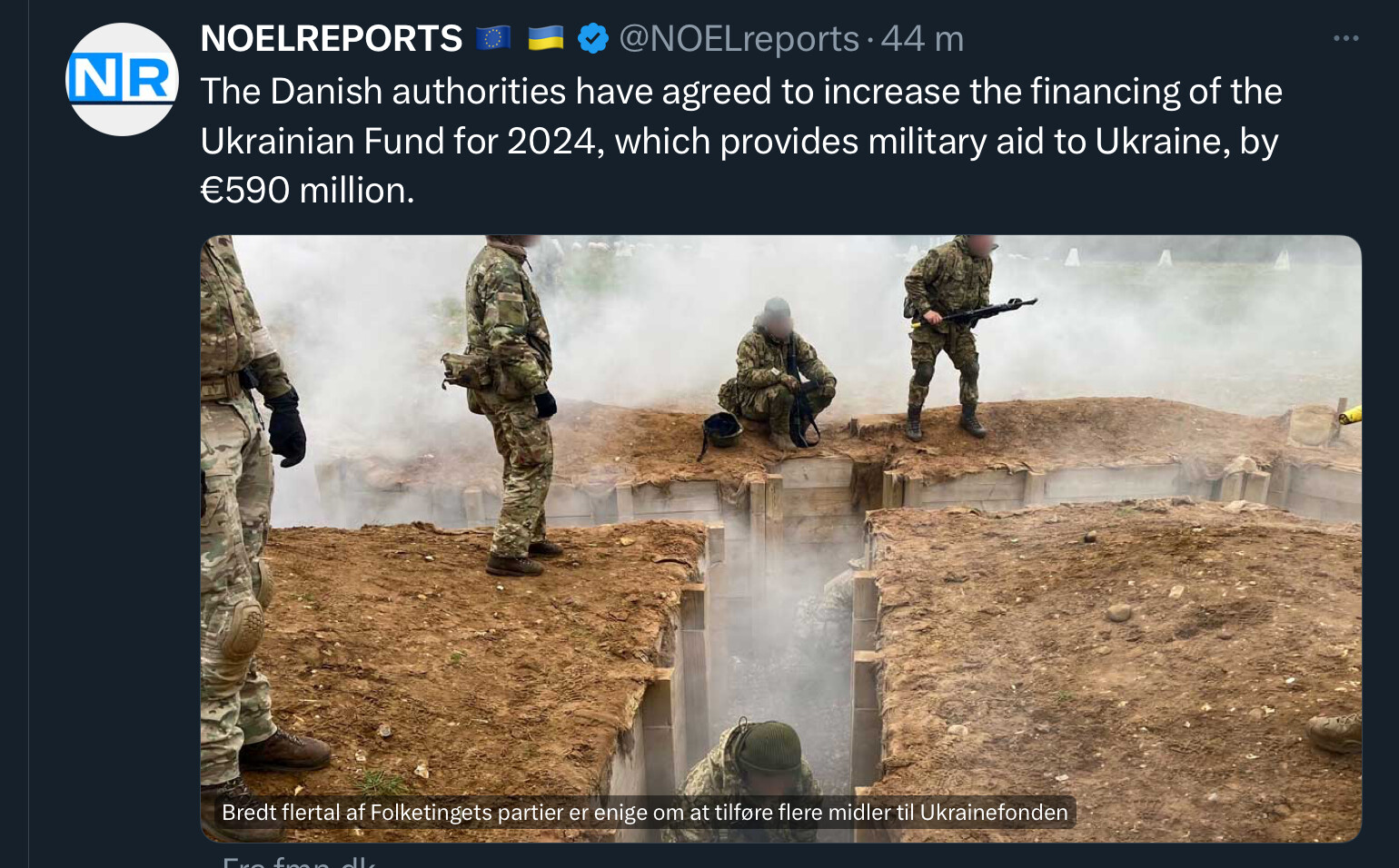The height and width of the screenshot is (868, 1399).
Task: Open the NR profile avatar
Action: point(122,79)
